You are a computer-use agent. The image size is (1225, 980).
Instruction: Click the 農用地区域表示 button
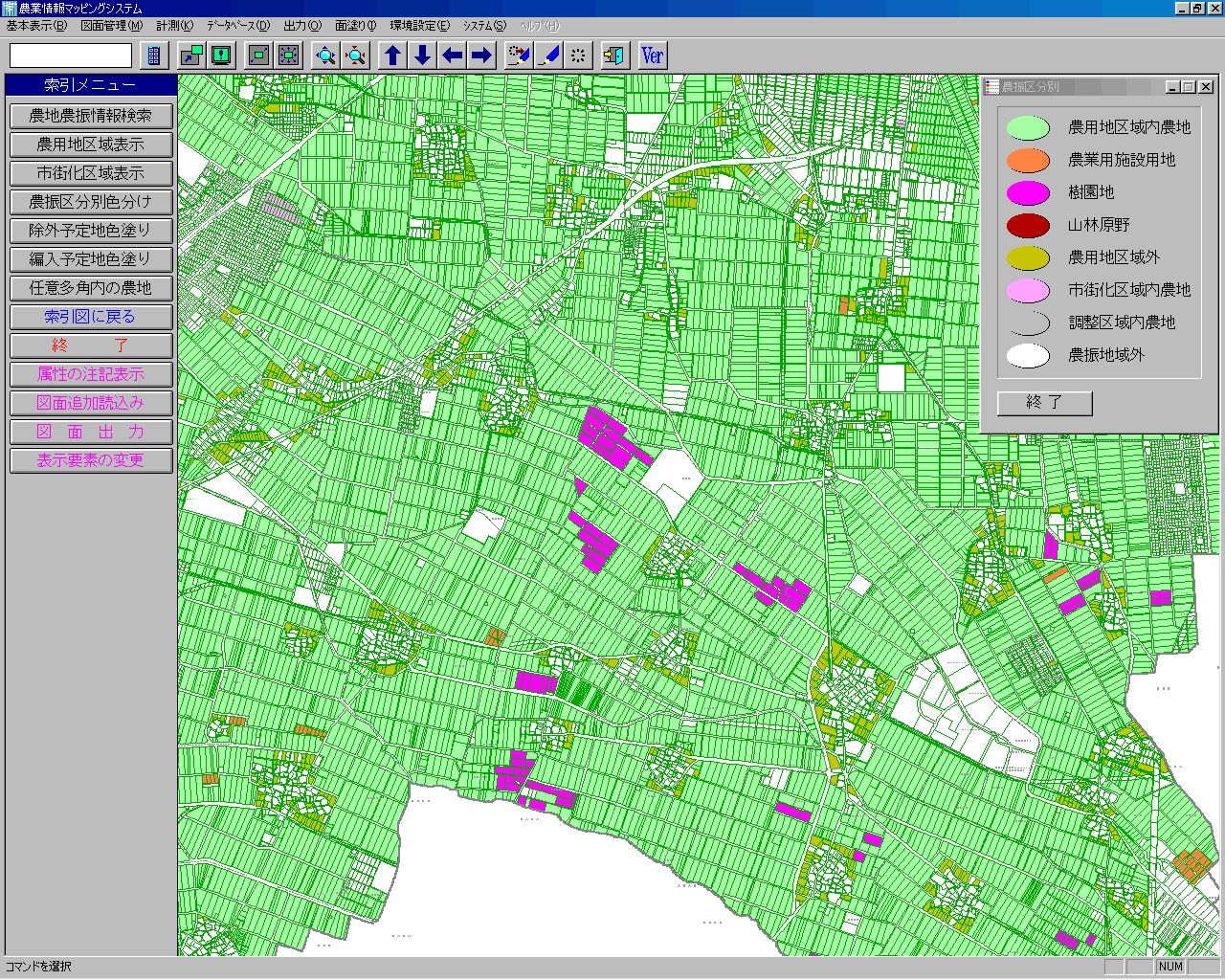tap(91, 145)
